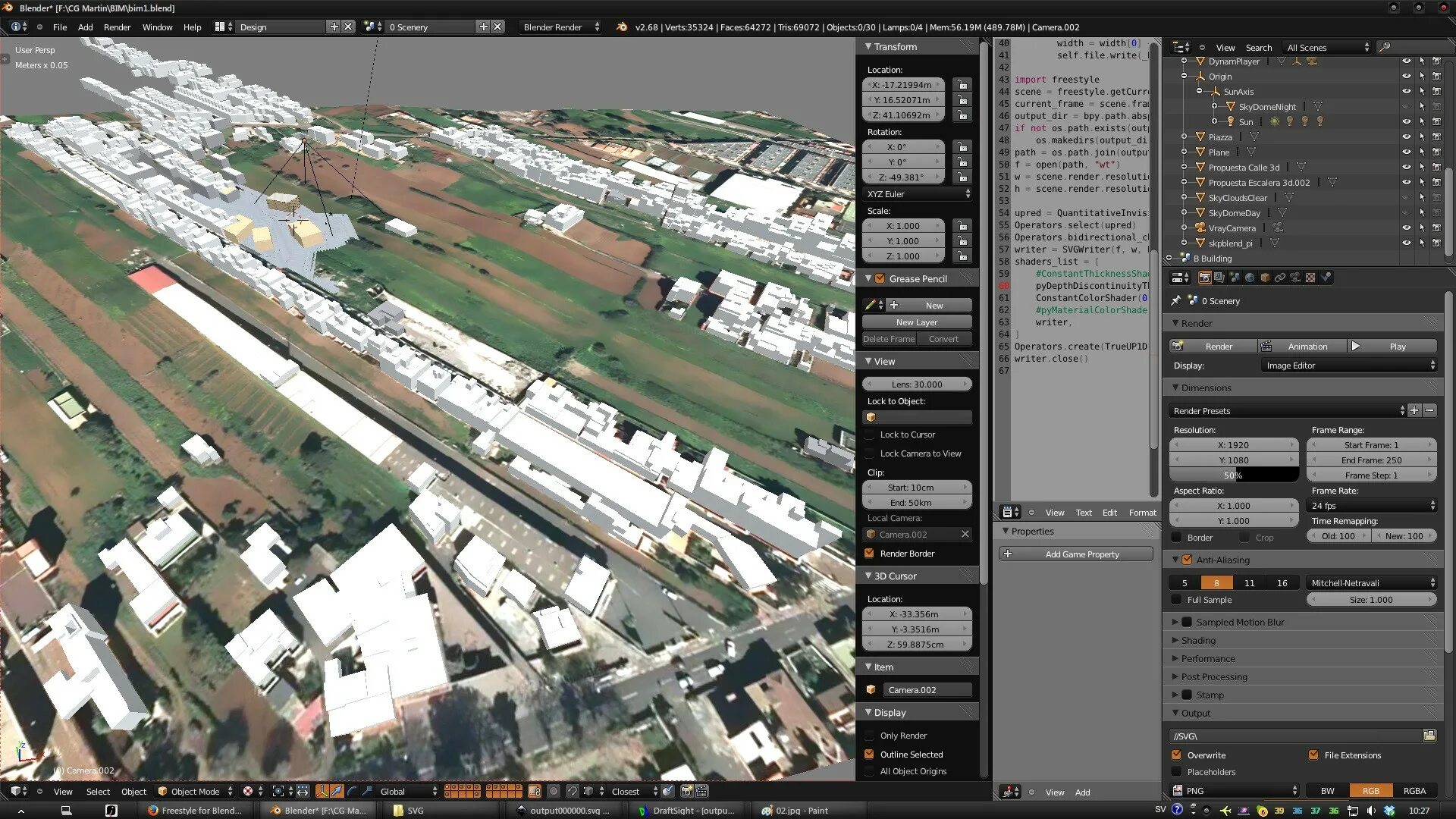Image resolution: width=1456 pixels, height=819 pixels.
Task: Open Render Layers properties tab
Action: click(1219, 278)
